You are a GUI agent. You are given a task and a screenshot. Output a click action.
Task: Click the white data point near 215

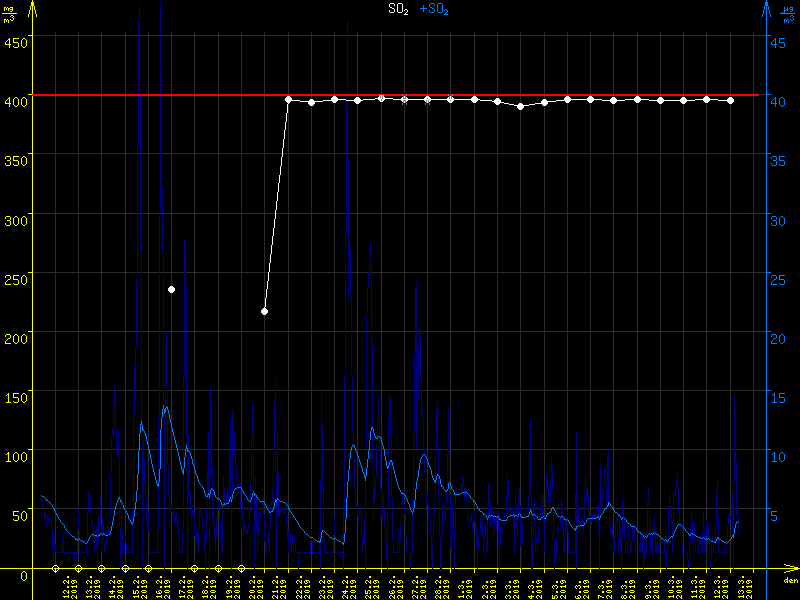[265, 312]
